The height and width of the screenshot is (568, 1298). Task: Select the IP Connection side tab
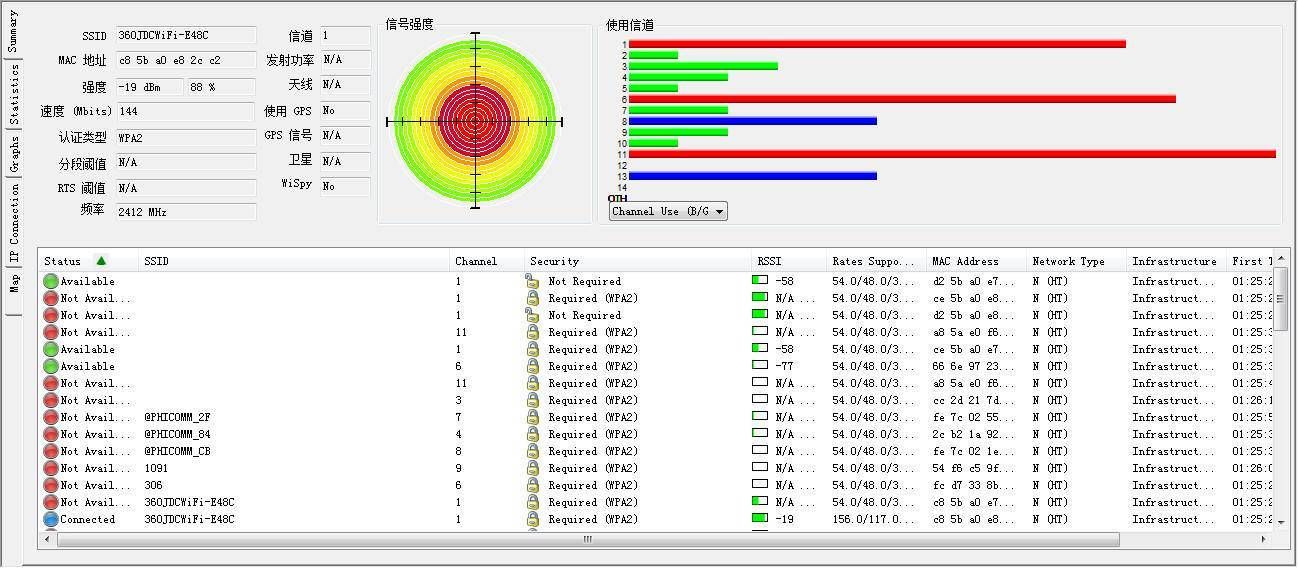(14, 227)
